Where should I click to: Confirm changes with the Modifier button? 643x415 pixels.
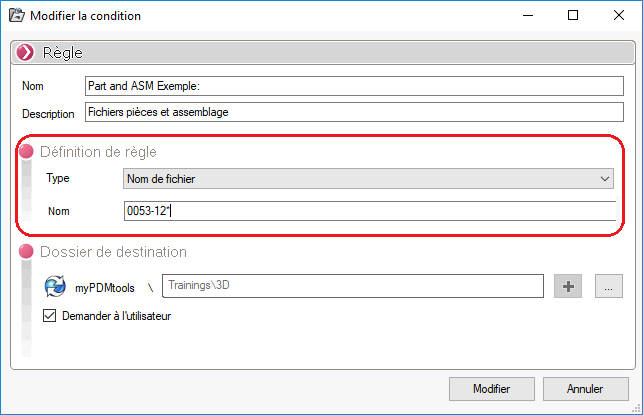point(492,389)
